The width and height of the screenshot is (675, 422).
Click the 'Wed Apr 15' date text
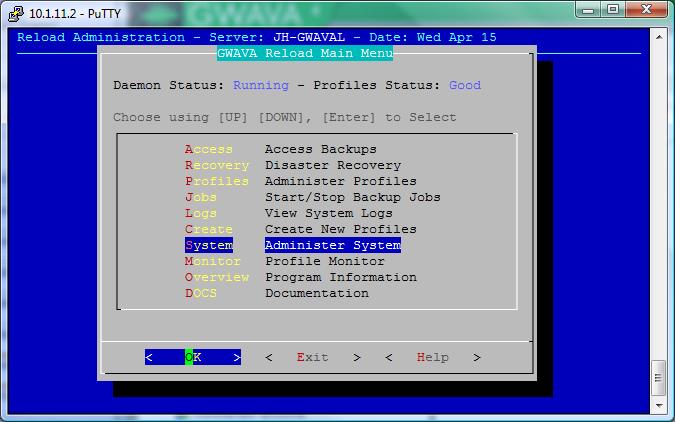[457, 37]
